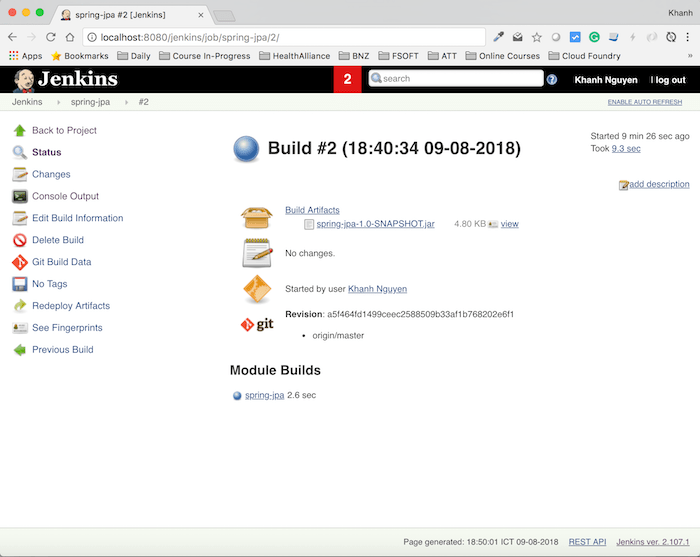Open the Apps bookmarks shortcut
The image size is (700, 557).
[25, 56]
